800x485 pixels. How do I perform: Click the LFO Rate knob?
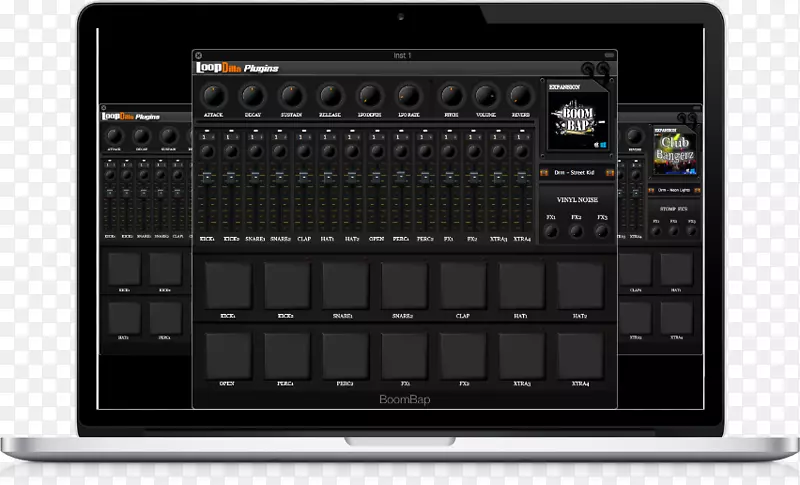click(407, 96)
